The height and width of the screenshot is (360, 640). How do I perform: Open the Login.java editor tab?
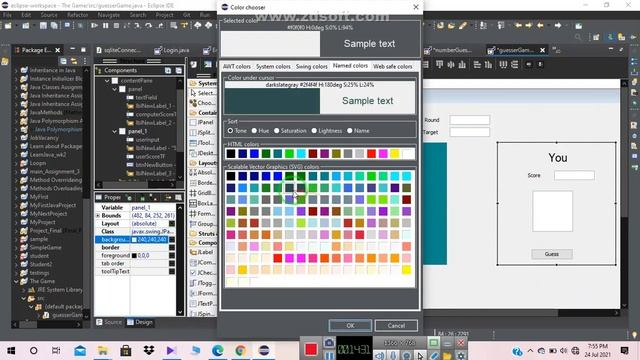(x=172, y=50)
